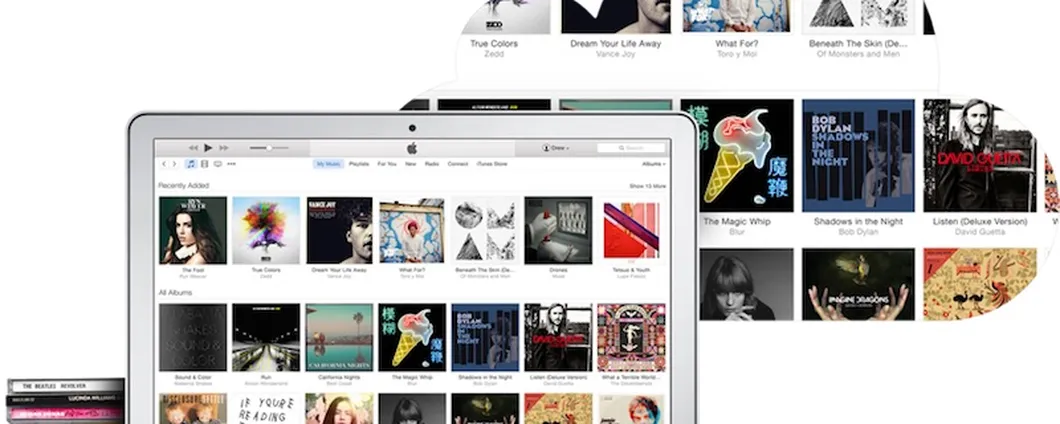Open David Guetta Listen cover in cloud

(x=980, y=156)
